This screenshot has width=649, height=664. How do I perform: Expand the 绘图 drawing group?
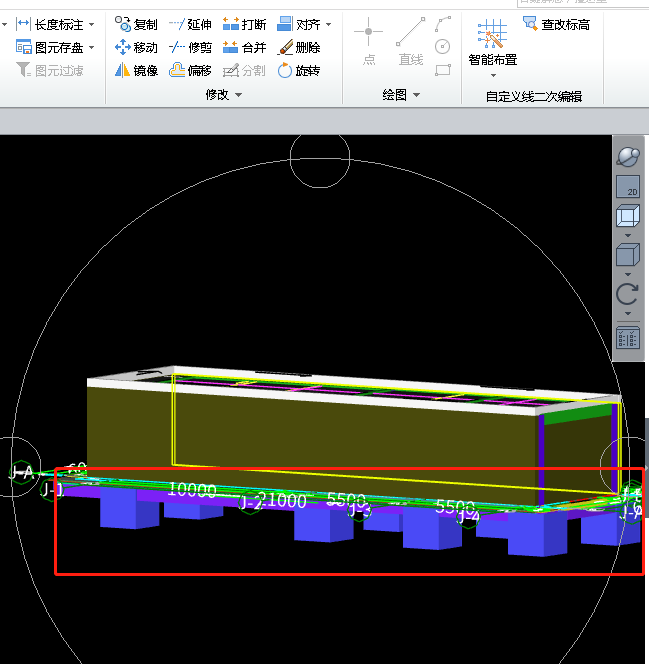(400, 95)
